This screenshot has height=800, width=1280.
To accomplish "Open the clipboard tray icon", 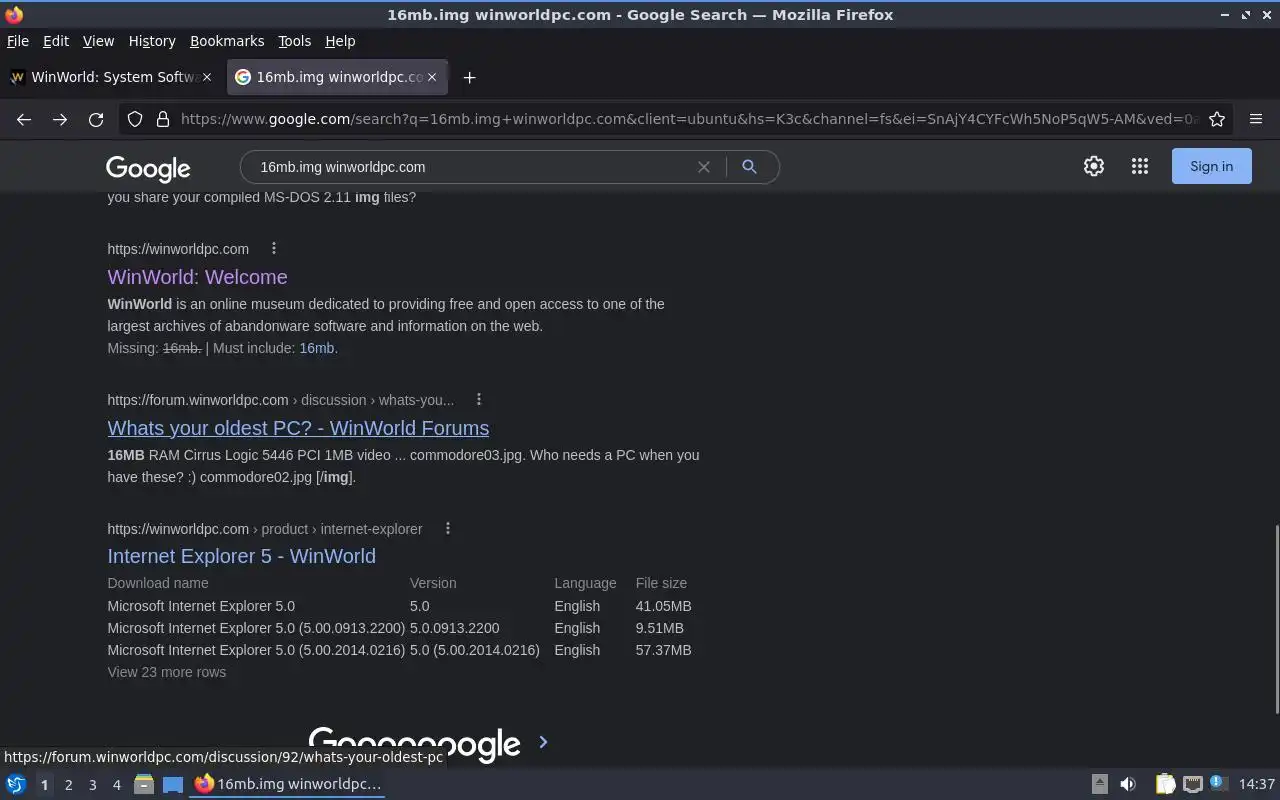I will coord(1165,785).
